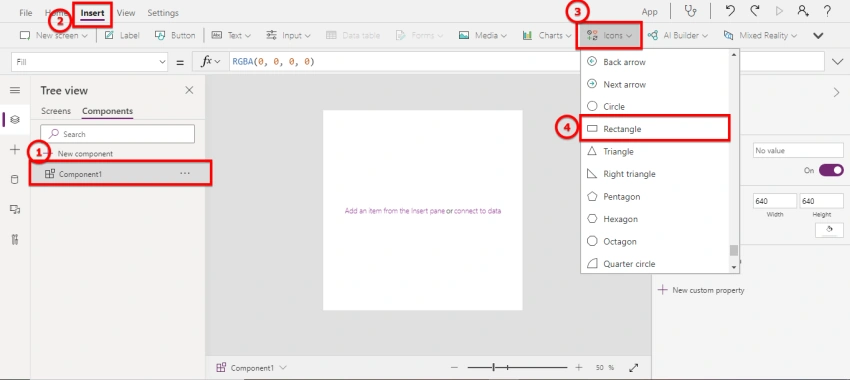The image size is (850, 380).
Task: Open the AI Builder dropdown
Action: (x=677, y=35)
